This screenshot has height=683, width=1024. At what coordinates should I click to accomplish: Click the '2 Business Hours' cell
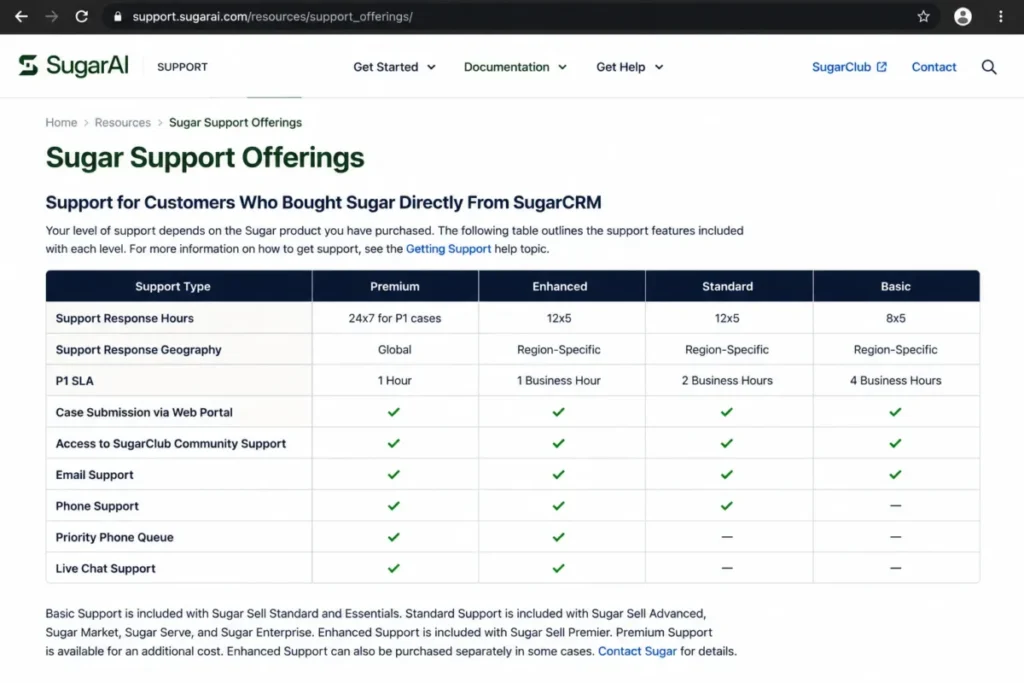(x=727, y=380)
